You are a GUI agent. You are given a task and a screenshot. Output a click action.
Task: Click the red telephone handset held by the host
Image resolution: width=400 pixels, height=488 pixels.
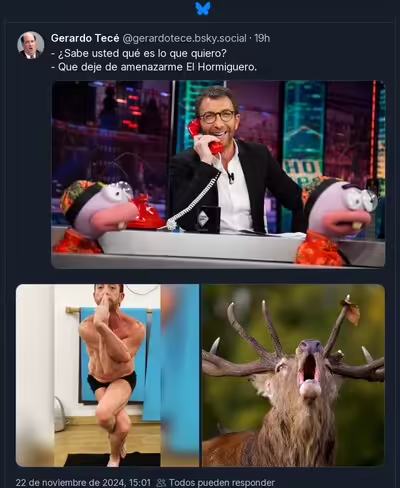(x=206, y=136)
